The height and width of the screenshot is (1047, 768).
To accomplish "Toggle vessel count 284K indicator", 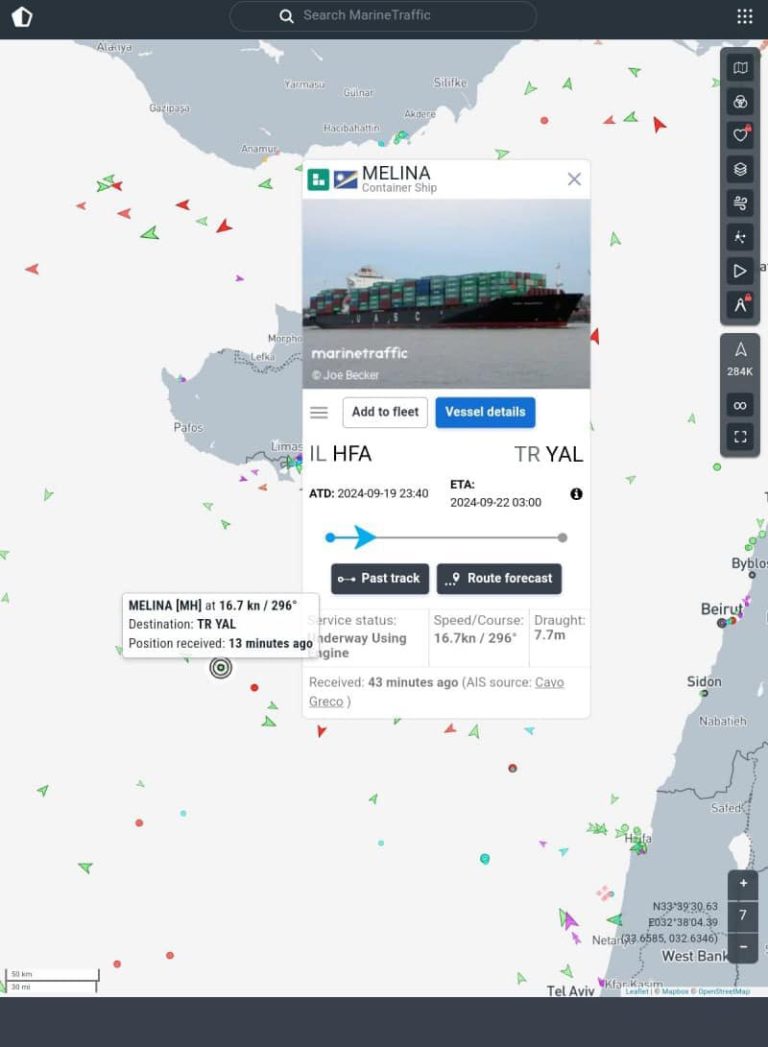I will pos(740,359).
